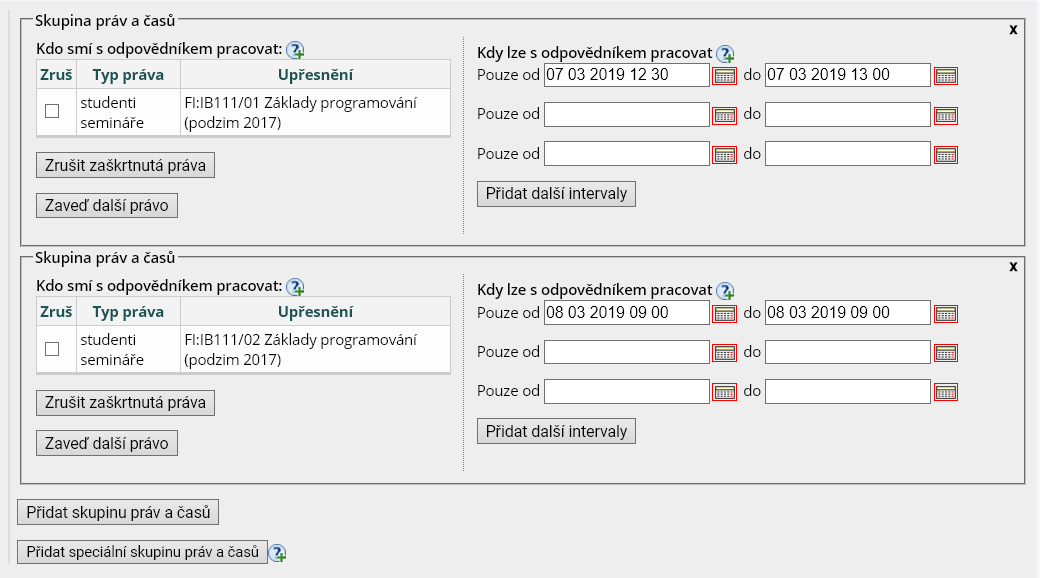Open calendar for start date 07 03 2019 12 30

(724, 76)
